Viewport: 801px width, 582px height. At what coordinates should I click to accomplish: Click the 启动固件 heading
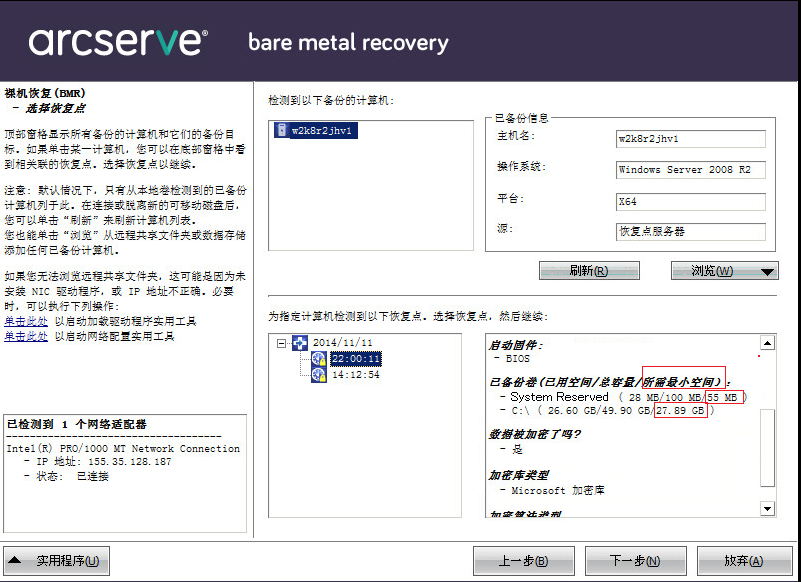(516, 345)
